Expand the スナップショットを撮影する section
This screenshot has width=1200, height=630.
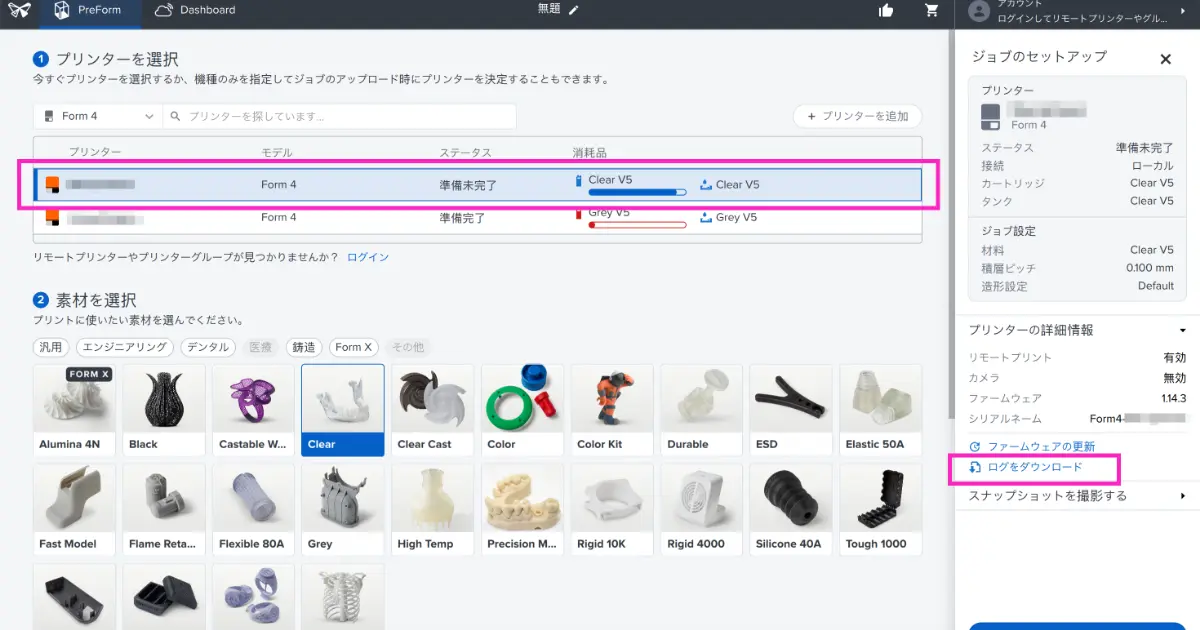click(1077, 496)
